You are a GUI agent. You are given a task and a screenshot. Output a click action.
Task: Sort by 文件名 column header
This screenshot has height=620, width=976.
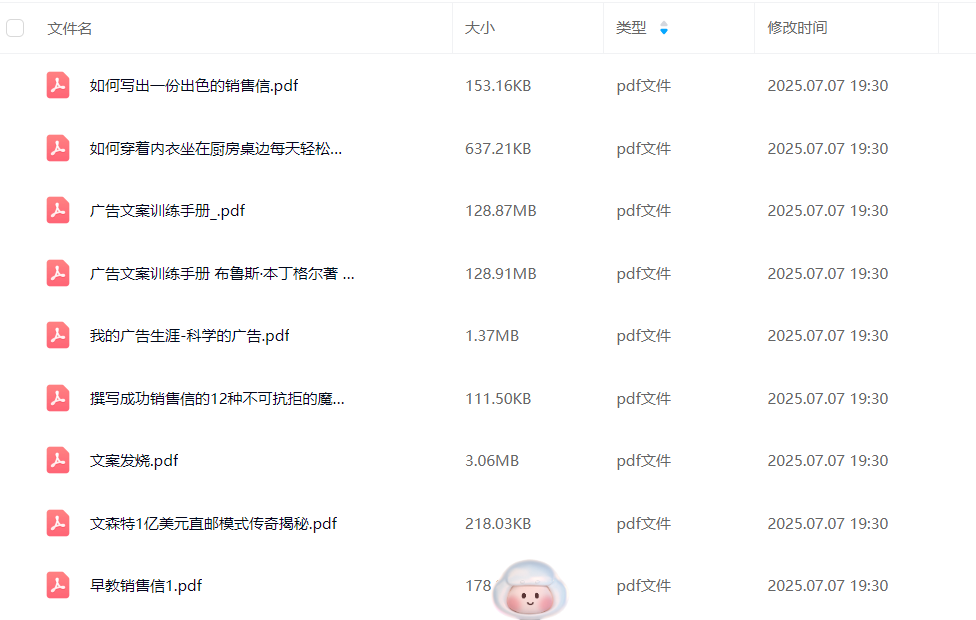tap(70, 28)
